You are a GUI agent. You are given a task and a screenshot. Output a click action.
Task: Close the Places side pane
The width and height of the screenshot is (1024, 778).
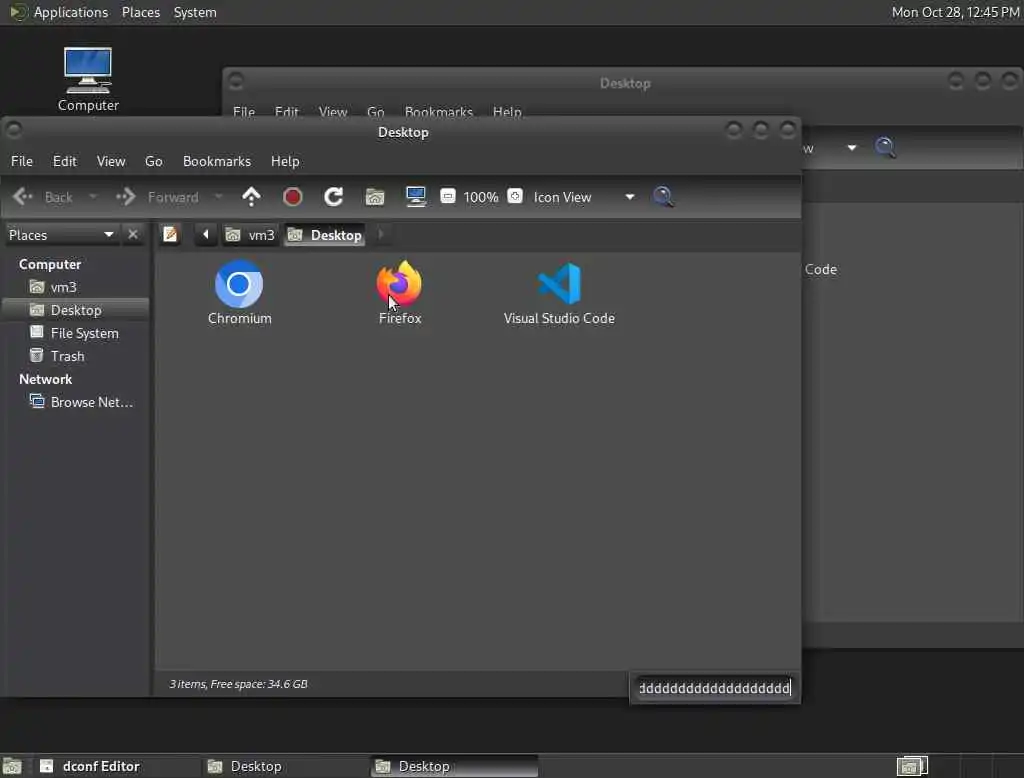pos(133,234)
